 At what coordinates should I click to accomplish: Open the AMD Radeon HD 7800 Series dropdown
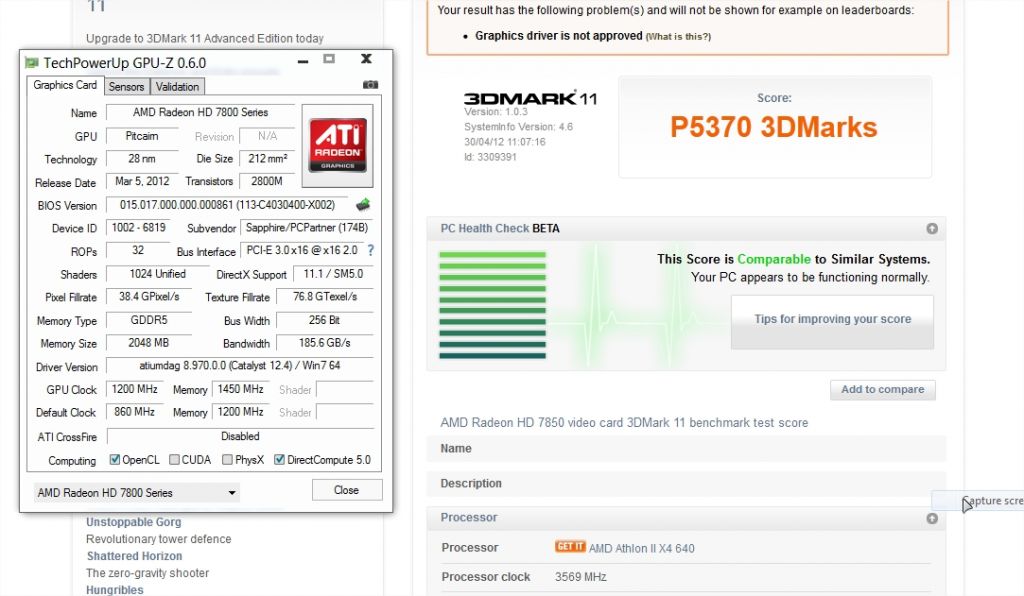pyautogui.click(x=136, y=492)
